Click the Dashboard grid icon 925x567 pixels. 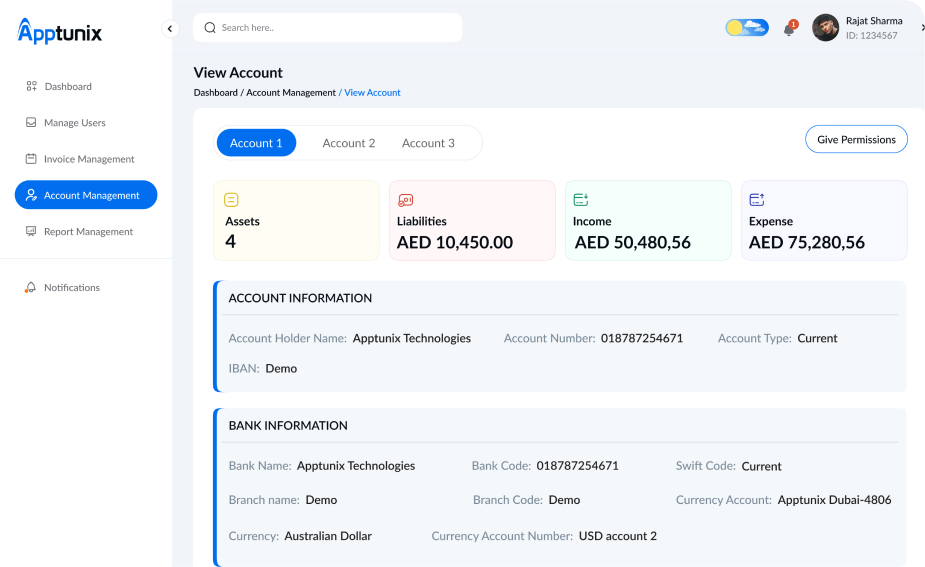(x=31, y=86)
